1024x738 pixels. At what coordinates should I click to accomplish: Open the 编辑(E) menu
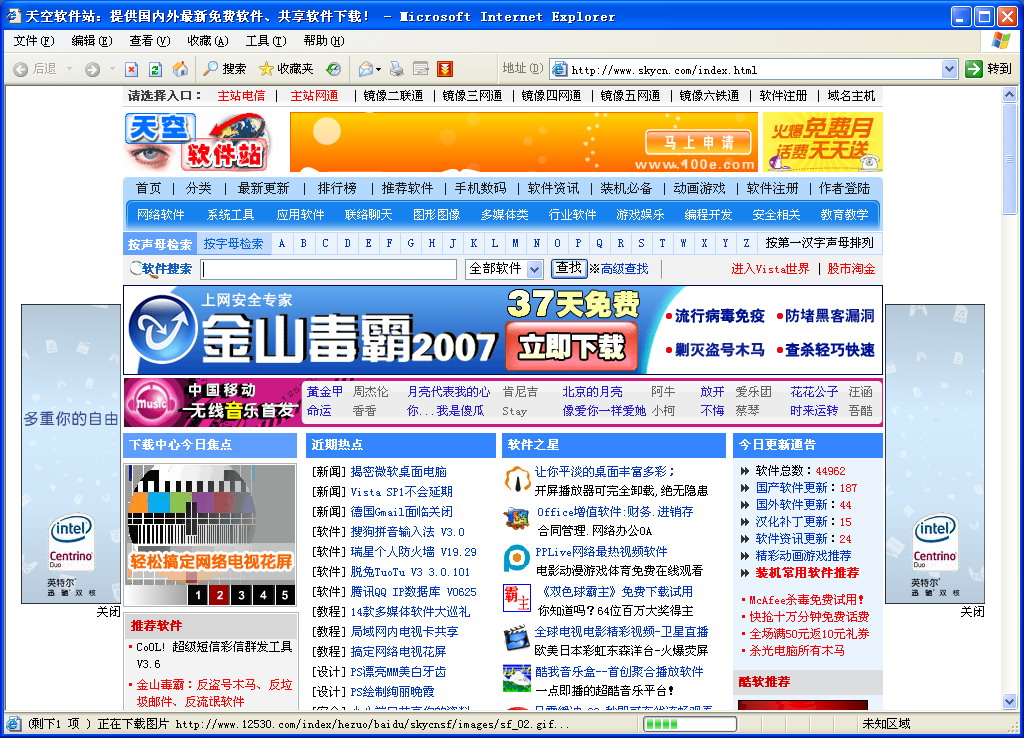pos(91,40)
